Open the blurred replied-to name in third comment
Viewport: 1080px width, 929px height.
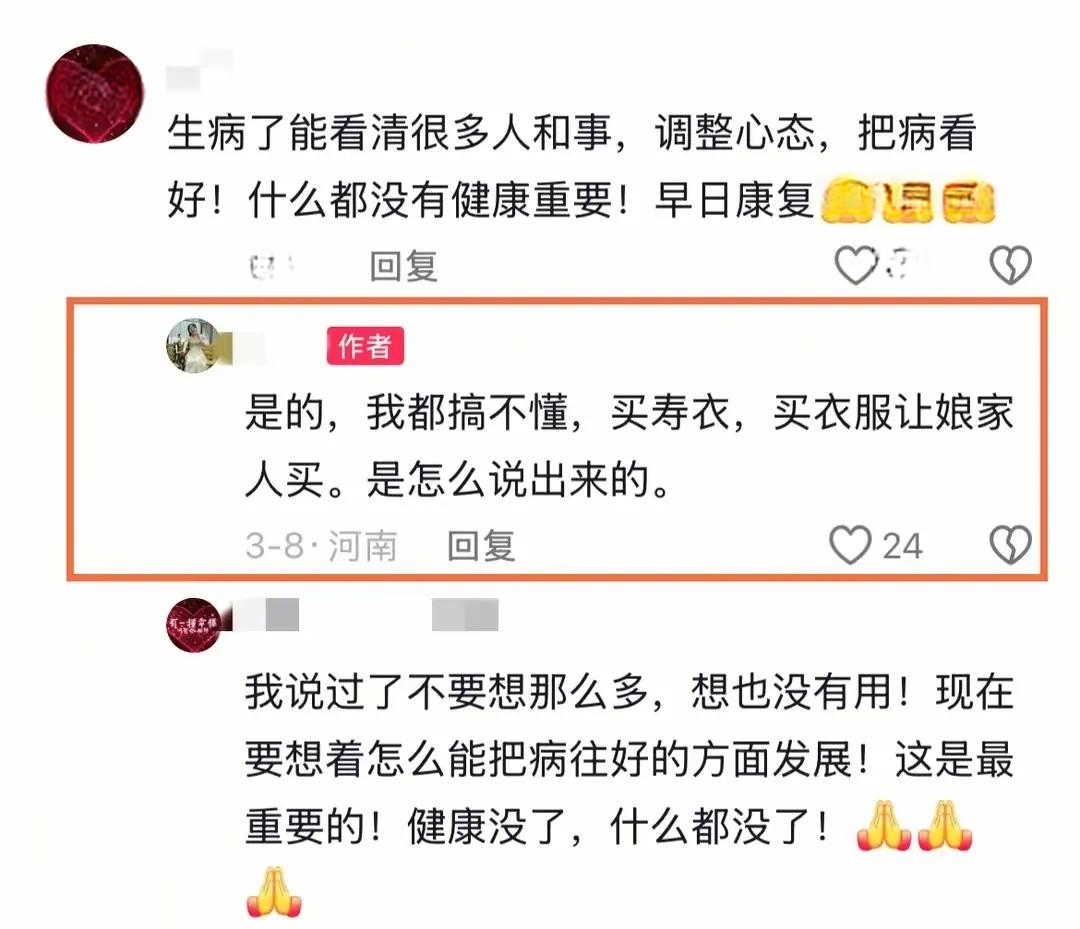[x=465, y=614]
